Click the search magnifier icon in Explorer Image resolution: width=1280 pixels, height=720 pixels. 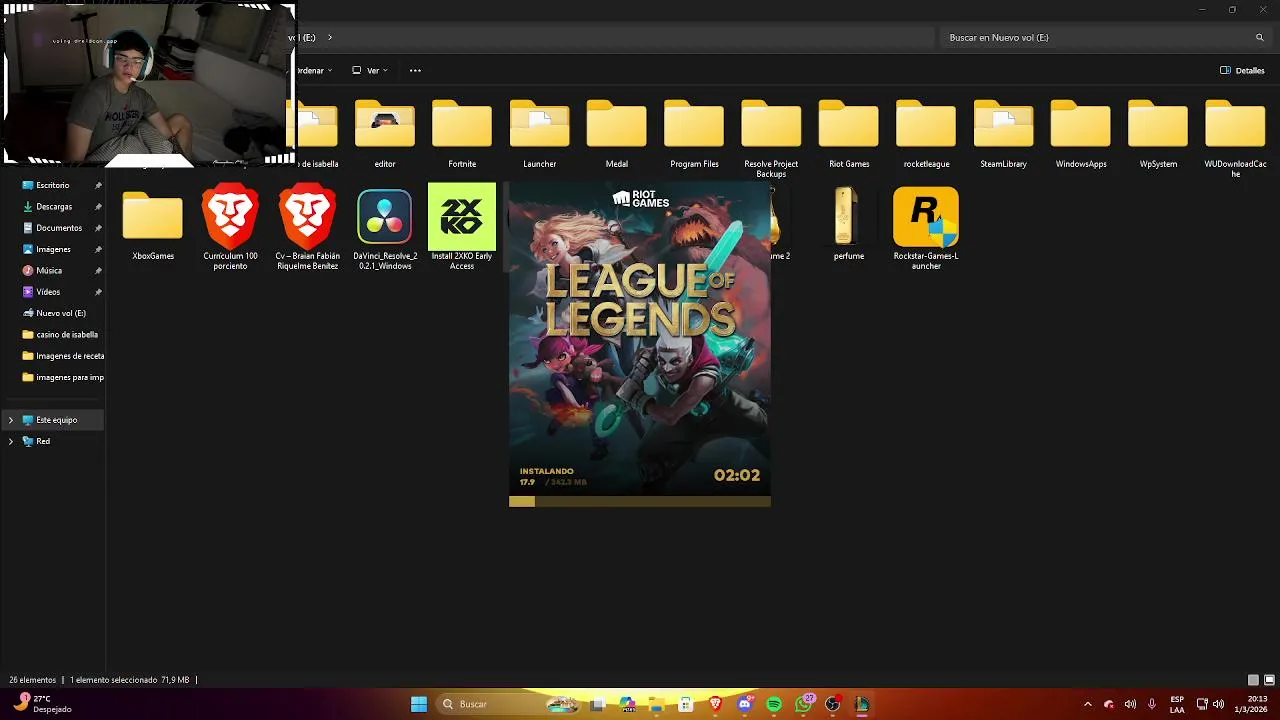click(1260, 38)
